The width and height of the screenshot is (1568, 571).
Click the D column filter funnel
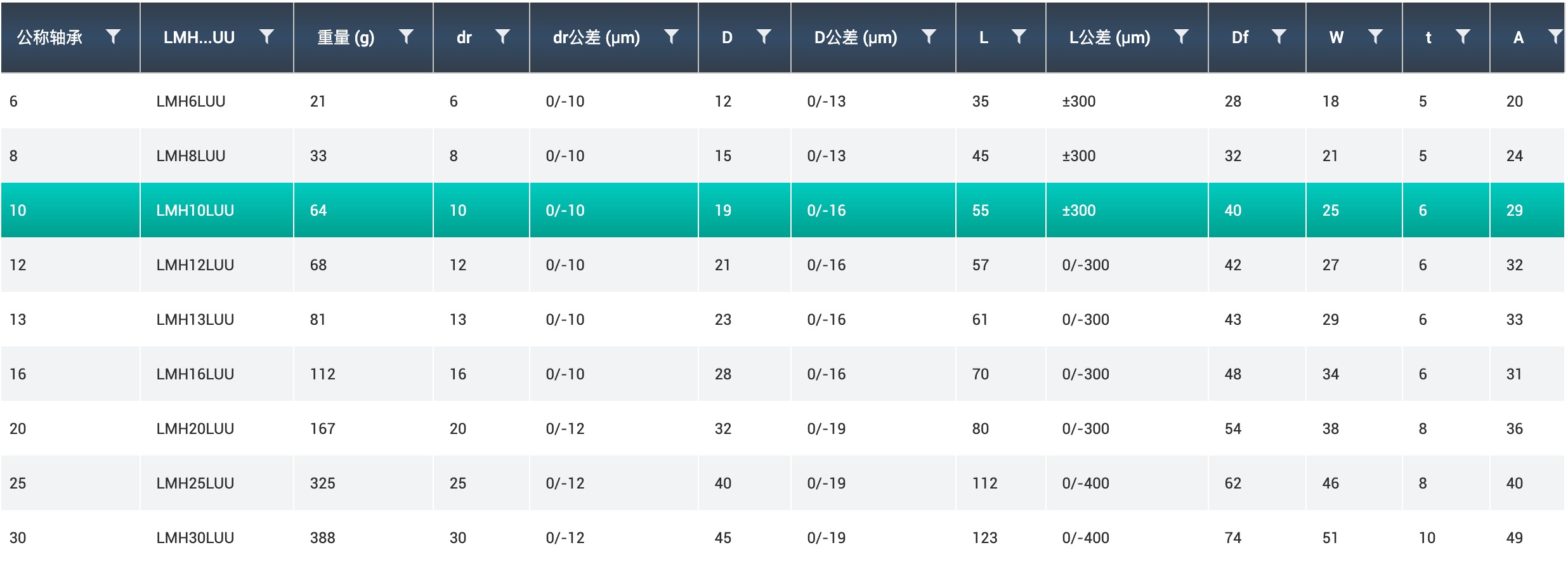[x=764, y=37]
